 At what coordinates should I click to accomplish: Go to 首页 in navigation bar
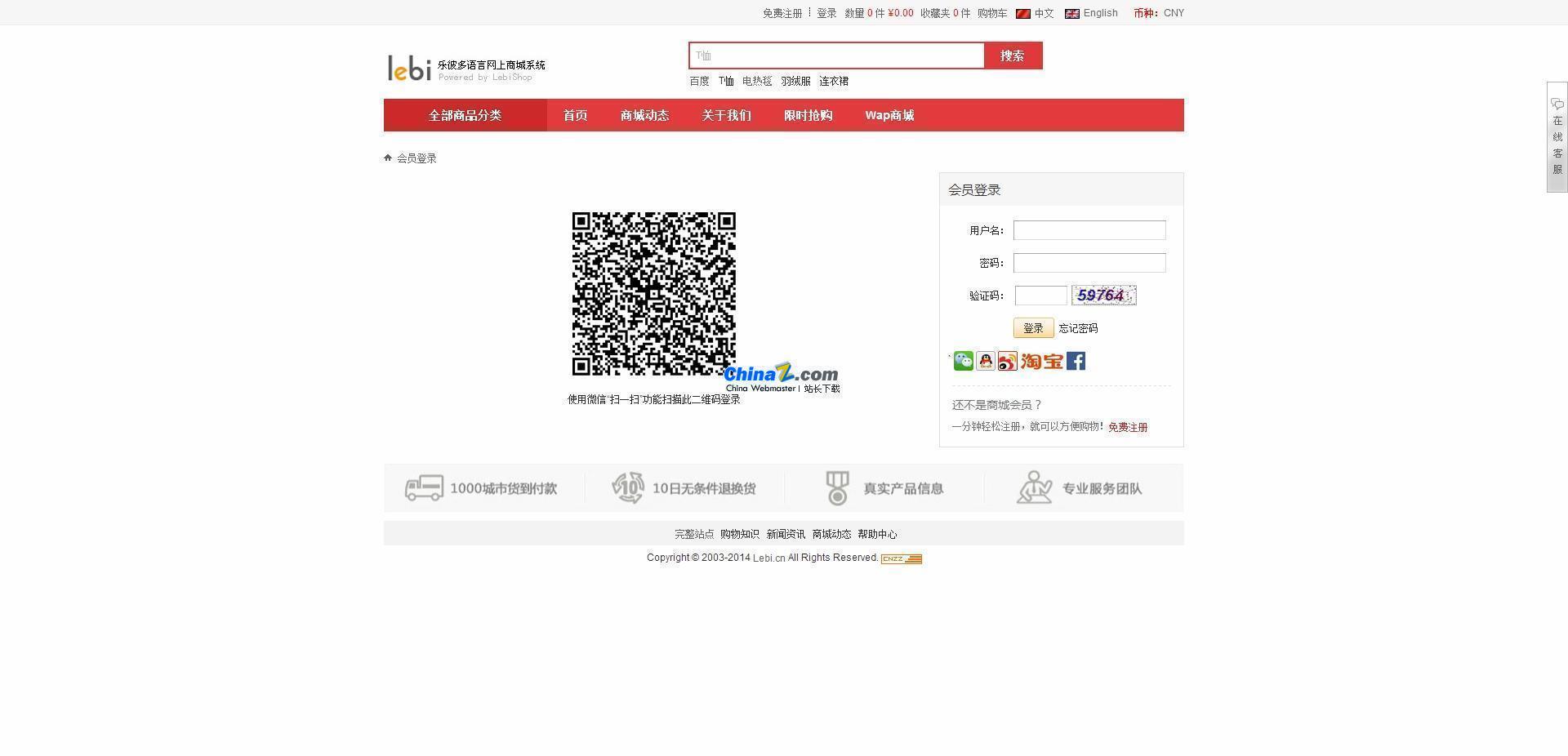(x=576, y=115)
